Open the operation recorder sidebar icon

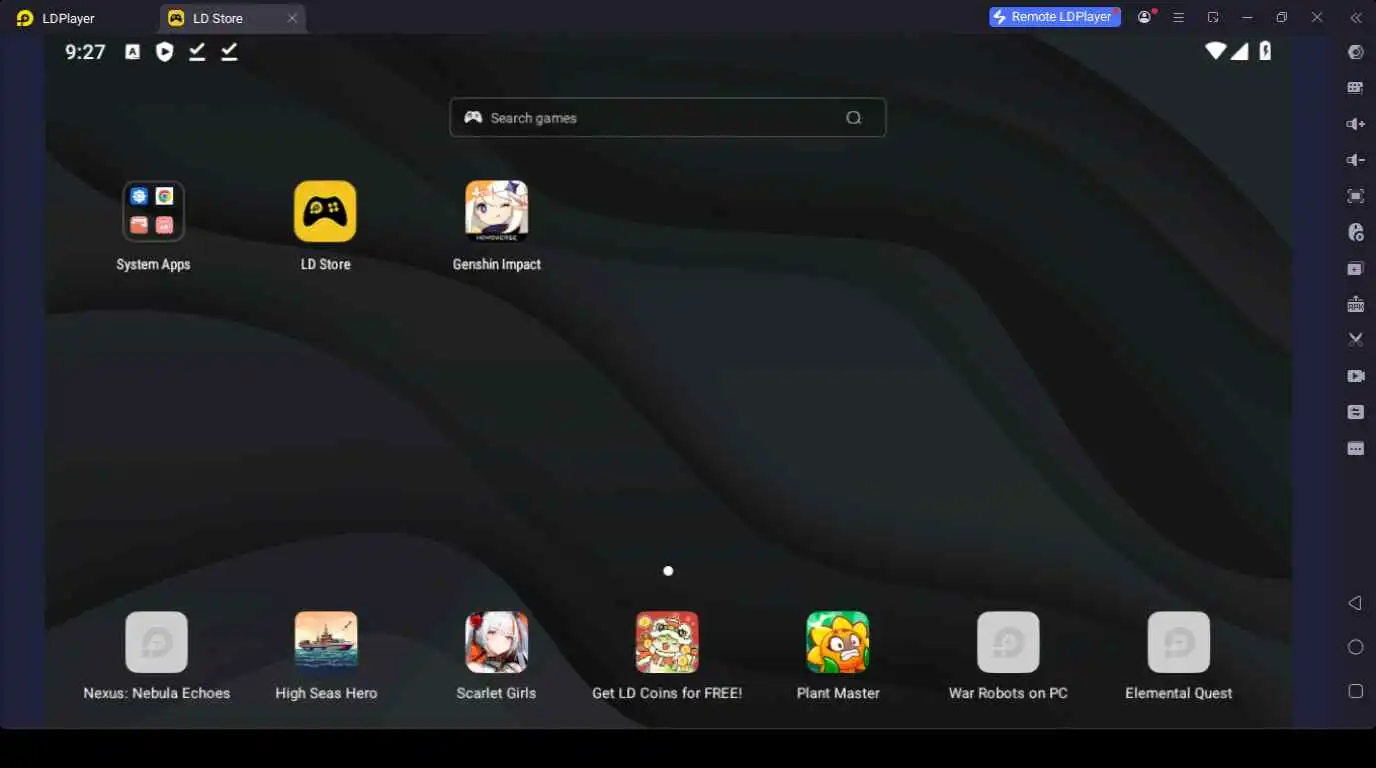tap(1356, 232)
